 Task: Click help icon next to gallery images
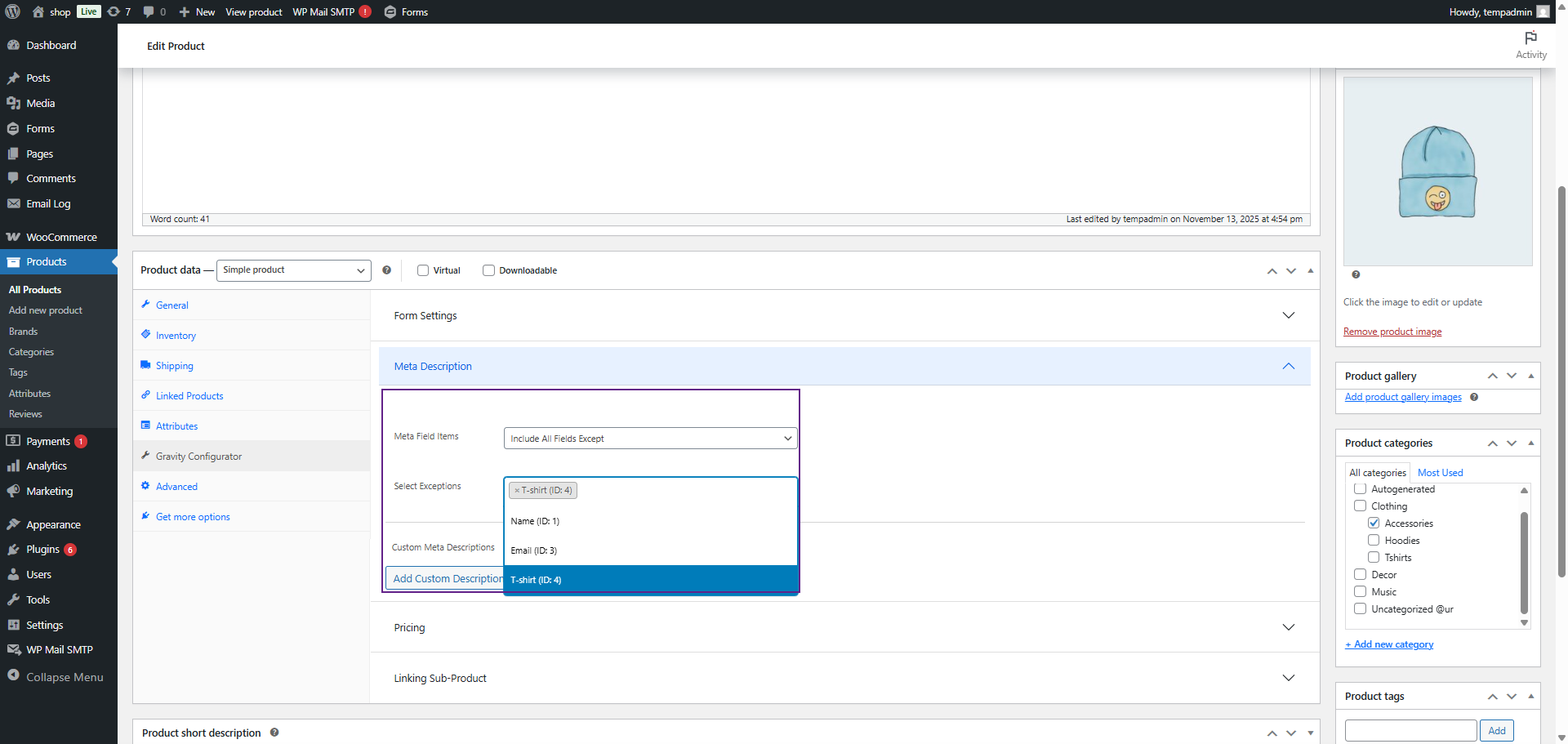click(x=1474, y=398)
